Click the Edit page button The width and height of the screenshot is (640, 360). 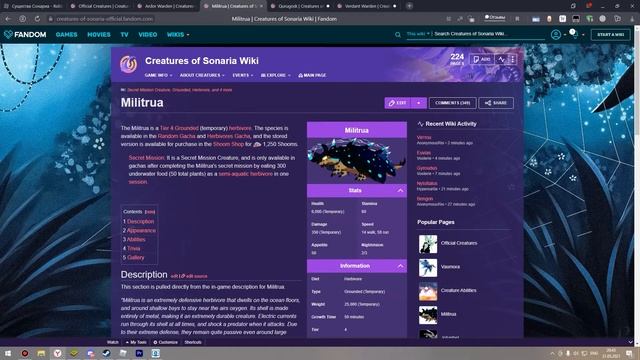(398, 103)
